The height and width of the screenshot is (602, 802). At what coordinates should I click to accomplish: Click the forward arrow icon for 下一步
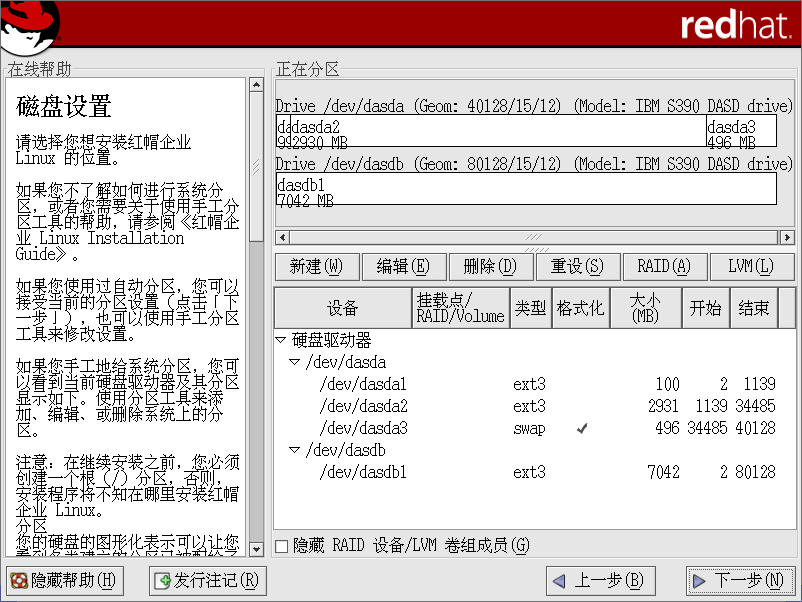point(699,581)
